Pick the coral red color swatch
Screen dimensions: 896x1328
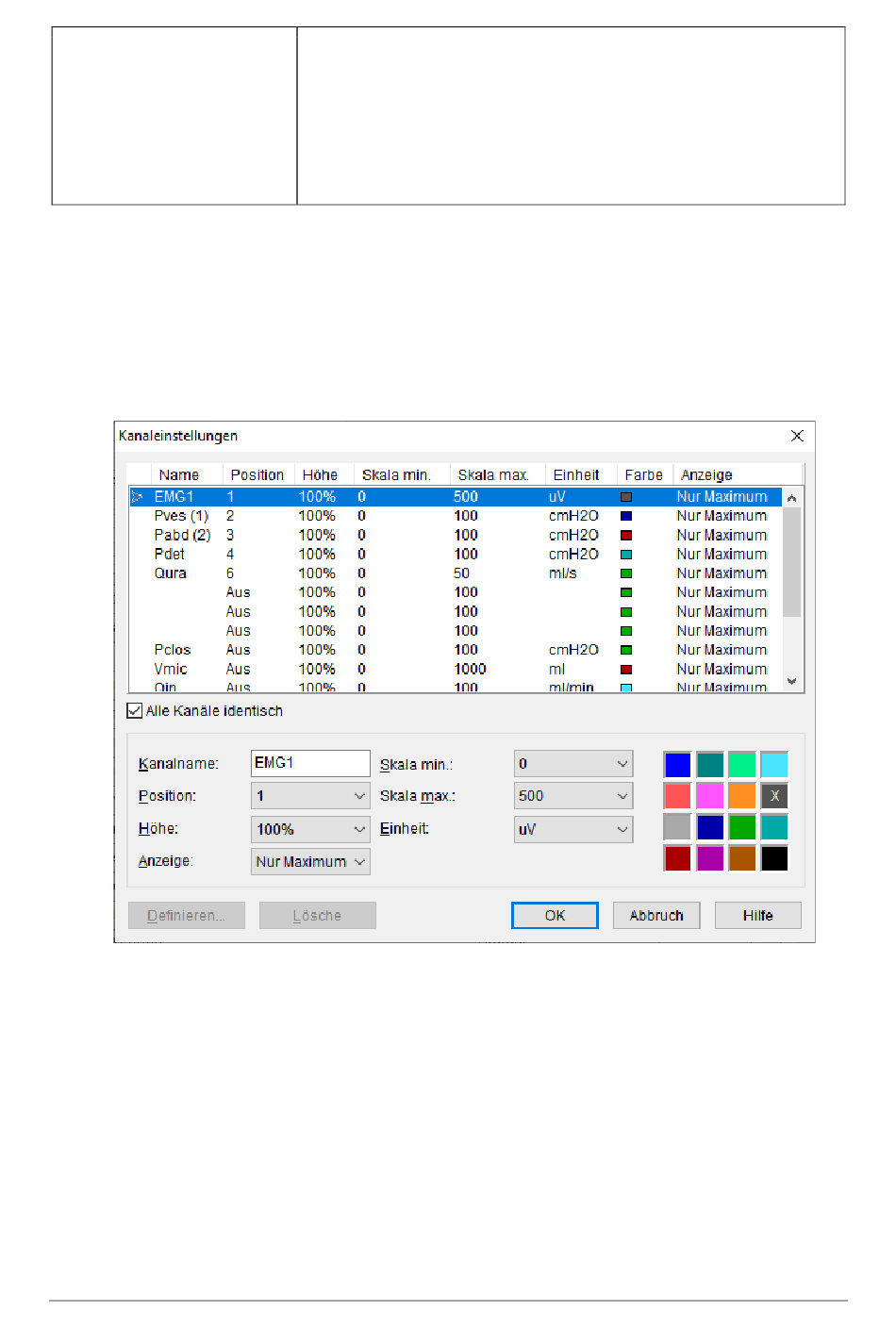tap(677, 795)
